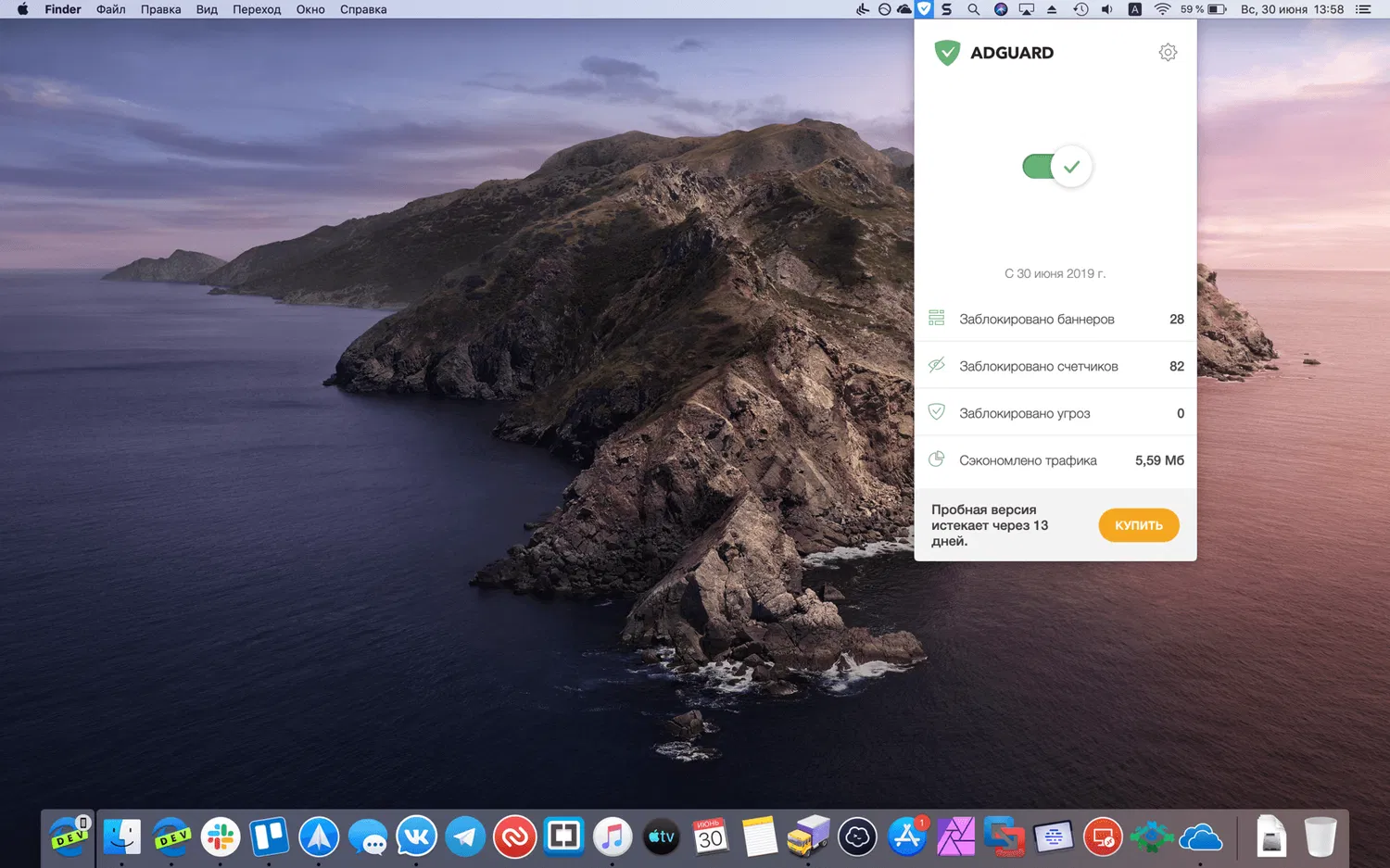Open the Time Machine menu bar icon
The width and height of the screenshot is (1390, 868).
[x=1080, y=9]
